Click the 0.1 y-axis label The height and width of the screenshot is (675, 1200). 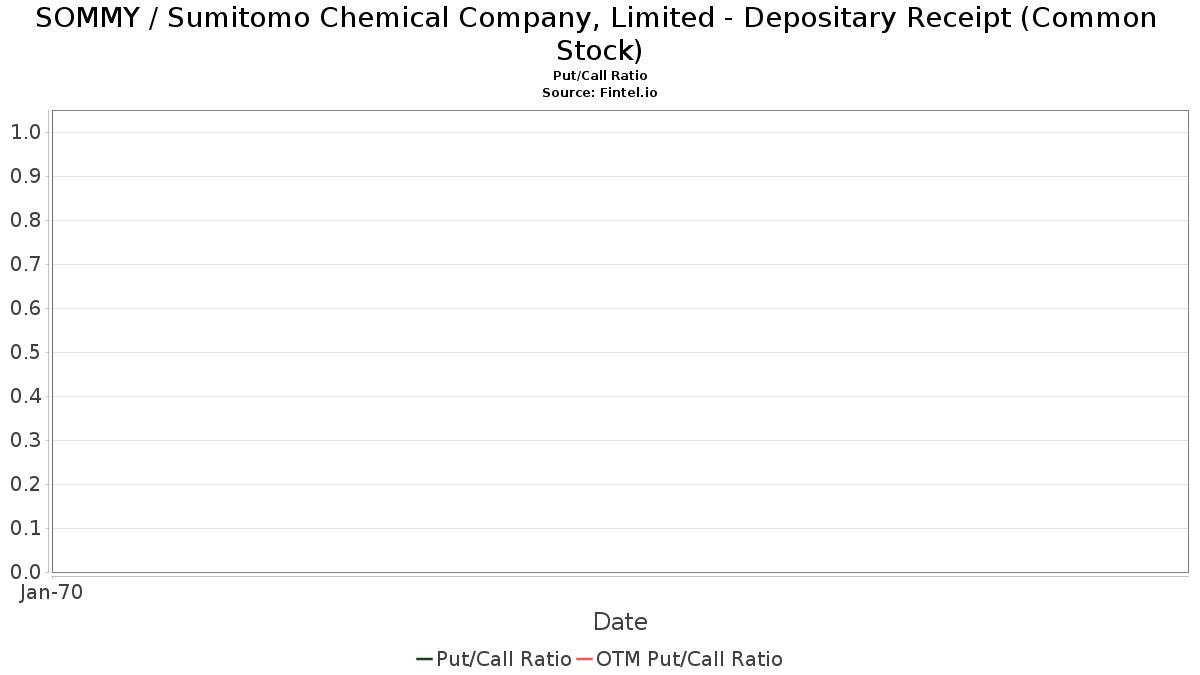point(25,528)
